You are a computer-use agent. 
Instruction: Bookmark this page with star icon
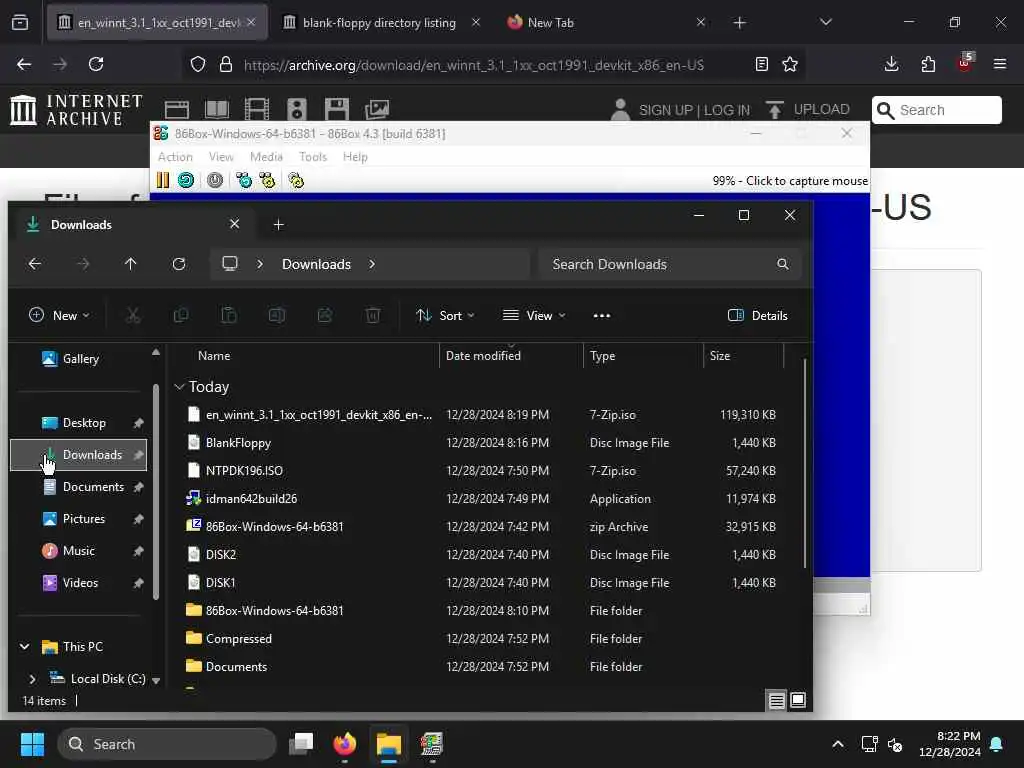coord(790,64)
